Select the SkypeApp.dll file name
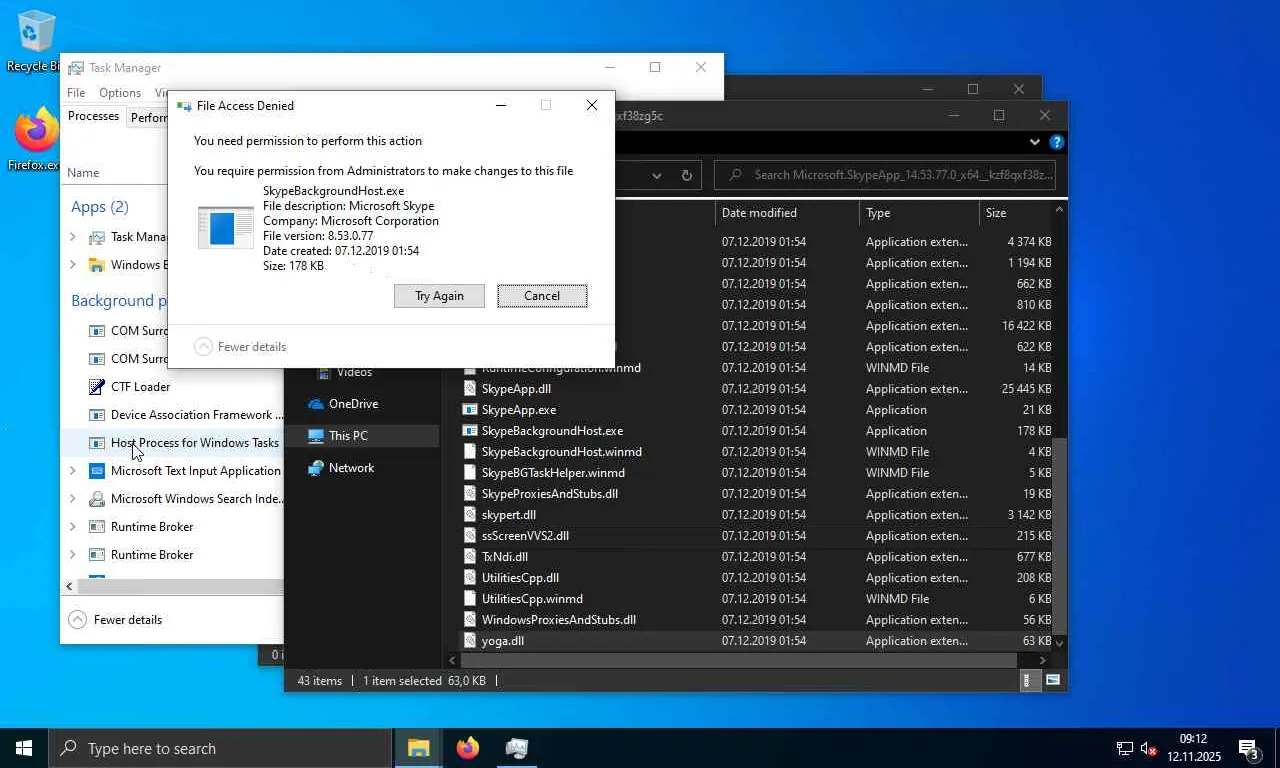 (516, 389)
